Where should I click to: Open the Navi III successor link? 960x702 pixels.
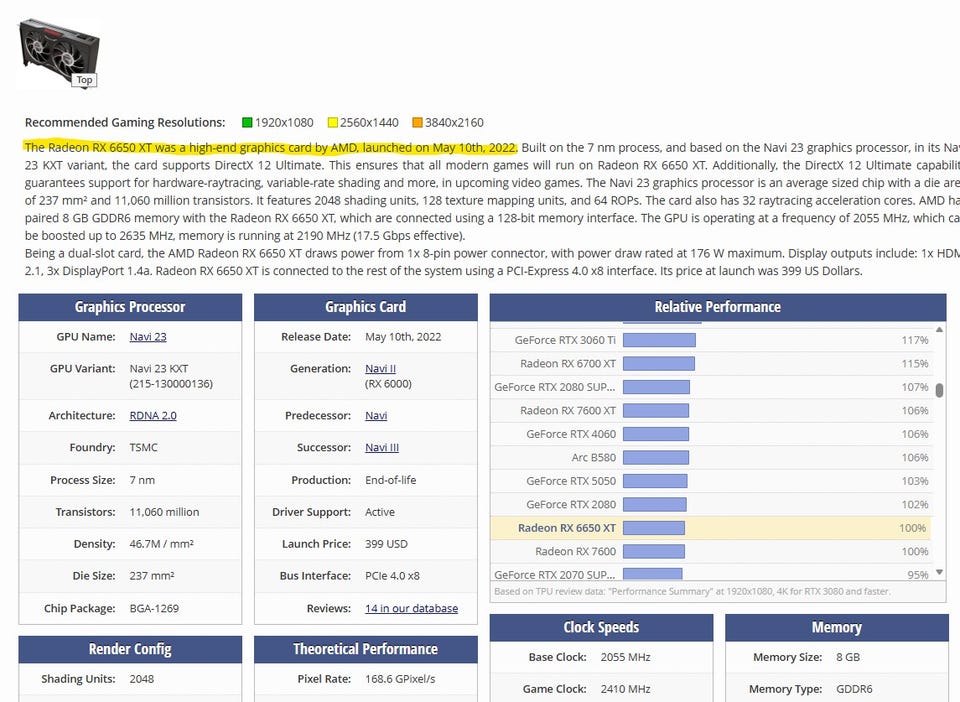[x=381, y=447]
